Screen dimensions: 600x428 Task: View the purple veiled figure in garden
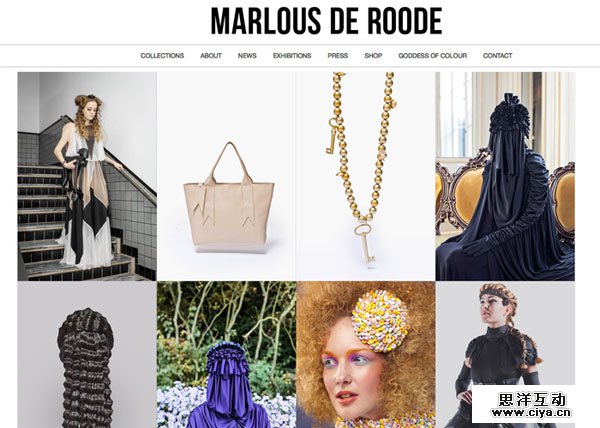click(x=226, y=355)
